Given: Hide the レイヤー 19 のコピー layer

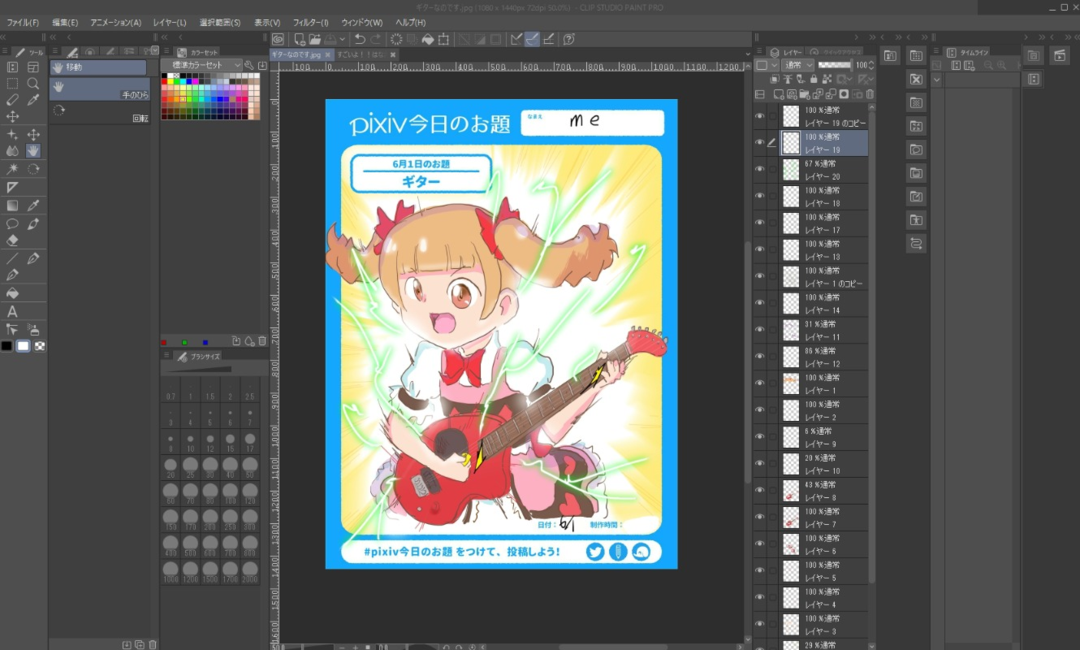Looking at the screenshot, I should pyautogui.click(x=759, y=116).
